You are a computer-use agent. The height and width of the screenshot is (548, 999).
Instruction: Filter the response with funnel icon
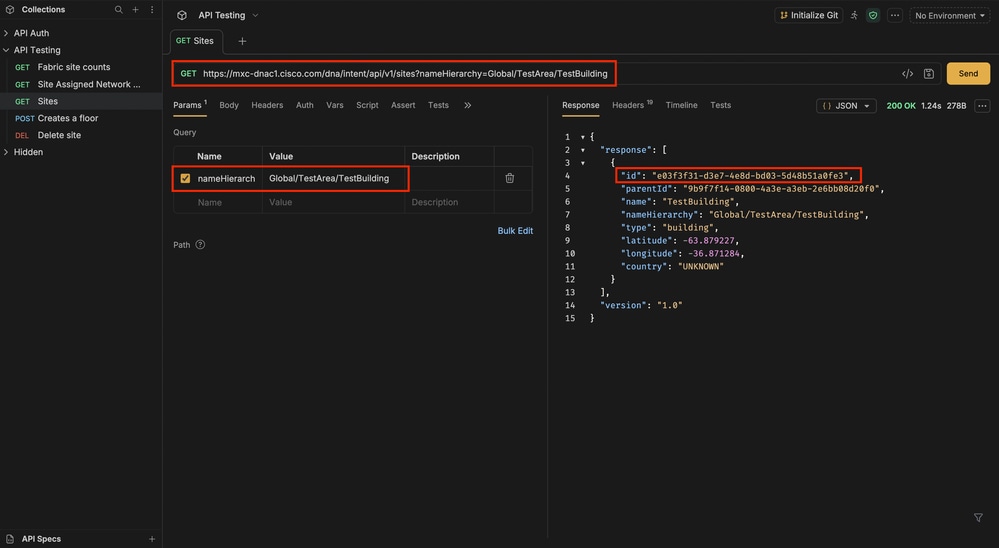[x=978, y=517]
